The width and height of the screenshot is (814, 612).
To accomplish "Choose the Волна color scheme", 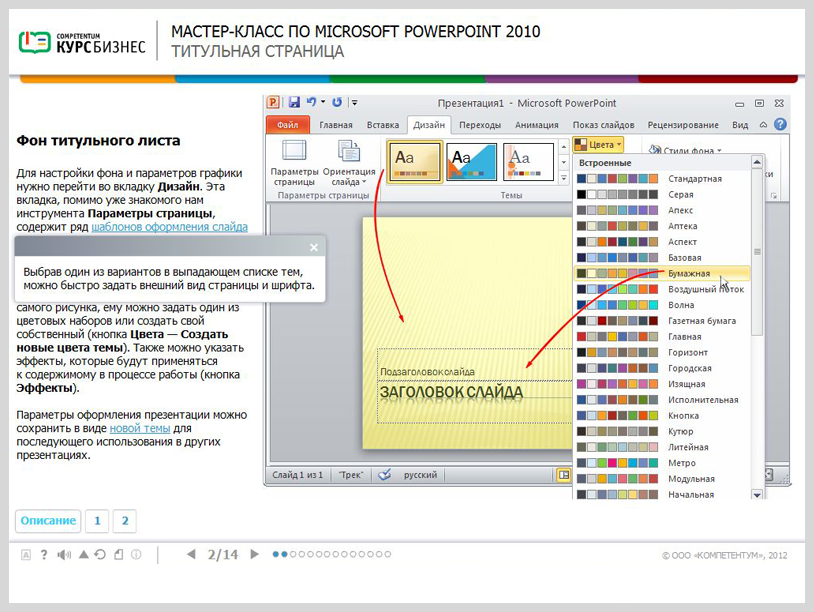I will [x=662, y=305].
